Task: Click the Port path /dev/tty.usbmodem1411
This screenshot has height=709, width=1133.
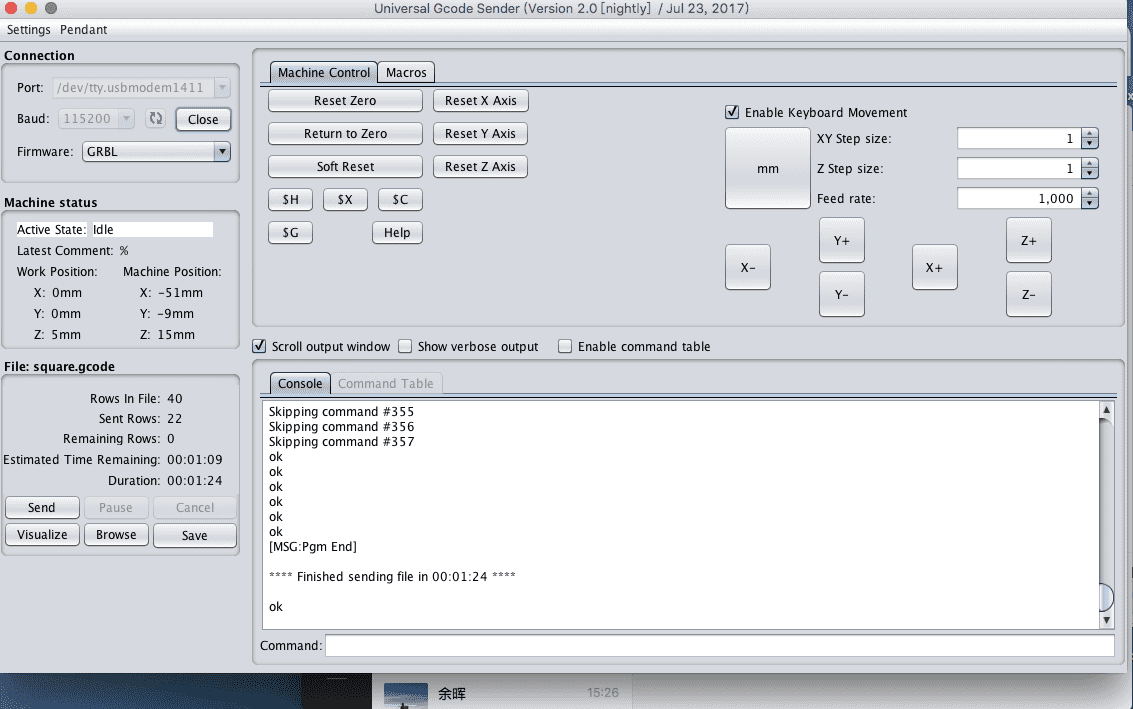Action: tap(133, 87)
